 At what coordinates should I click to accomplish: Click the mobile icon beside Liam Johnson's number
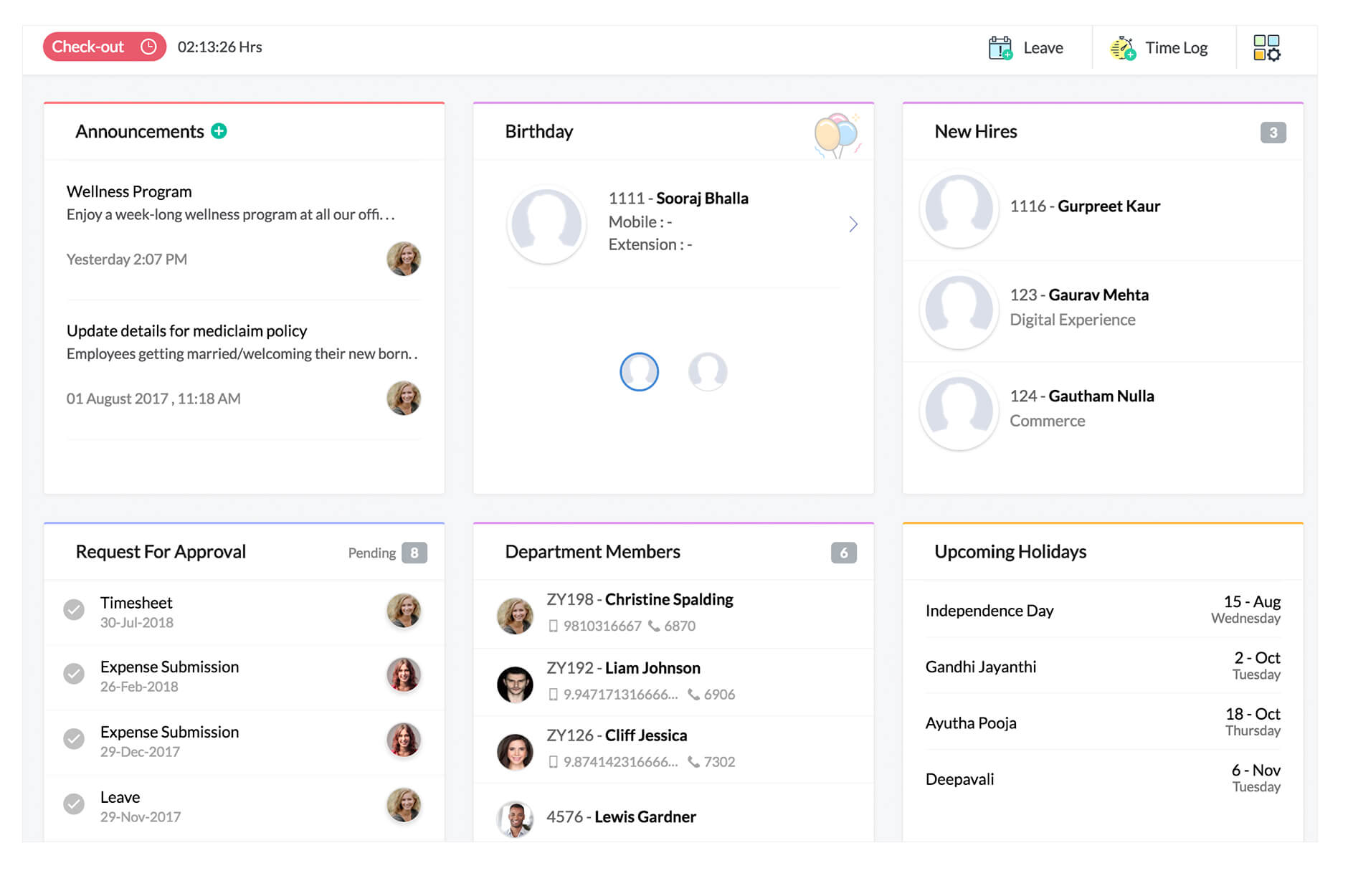[x=553, y=694]
